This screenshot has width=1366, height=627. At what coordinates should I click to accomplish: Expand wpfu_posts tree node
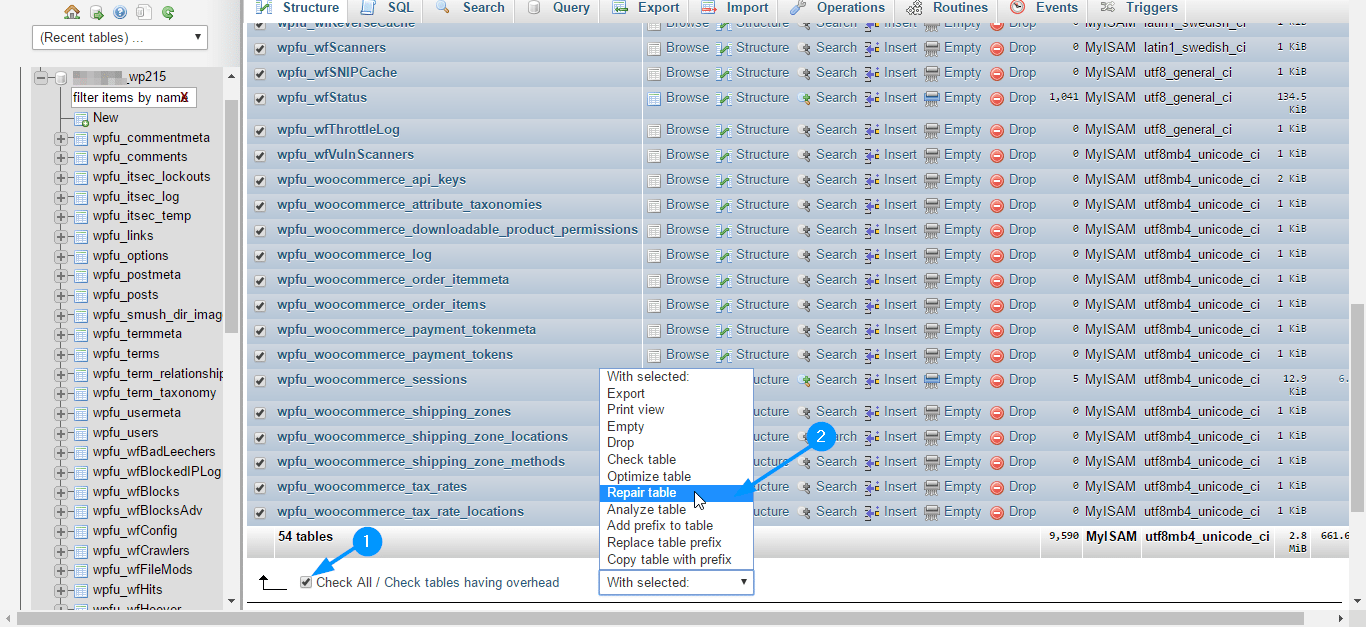coord(61,295)
